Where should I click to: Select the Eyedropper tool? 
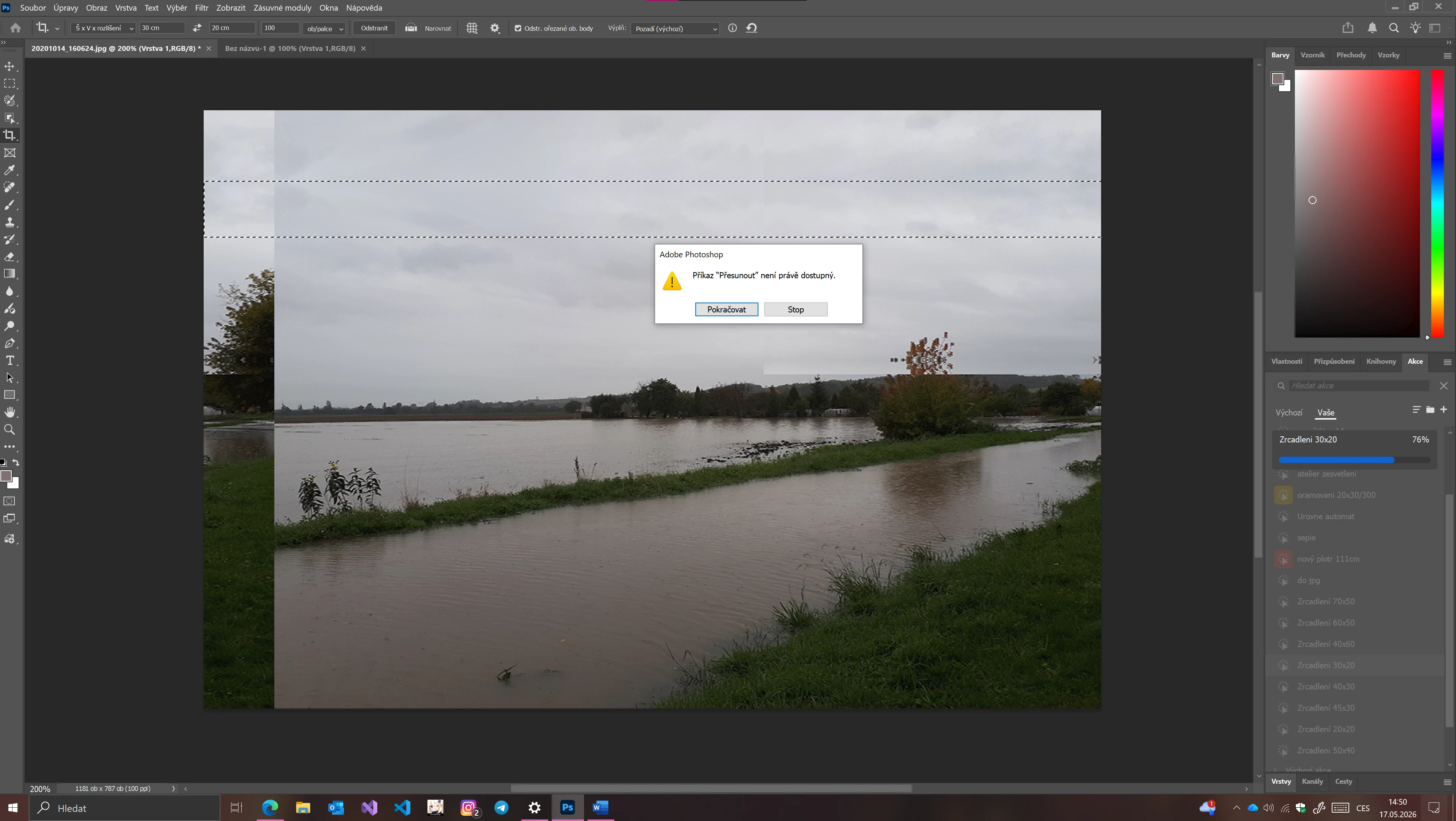[9, 170]
